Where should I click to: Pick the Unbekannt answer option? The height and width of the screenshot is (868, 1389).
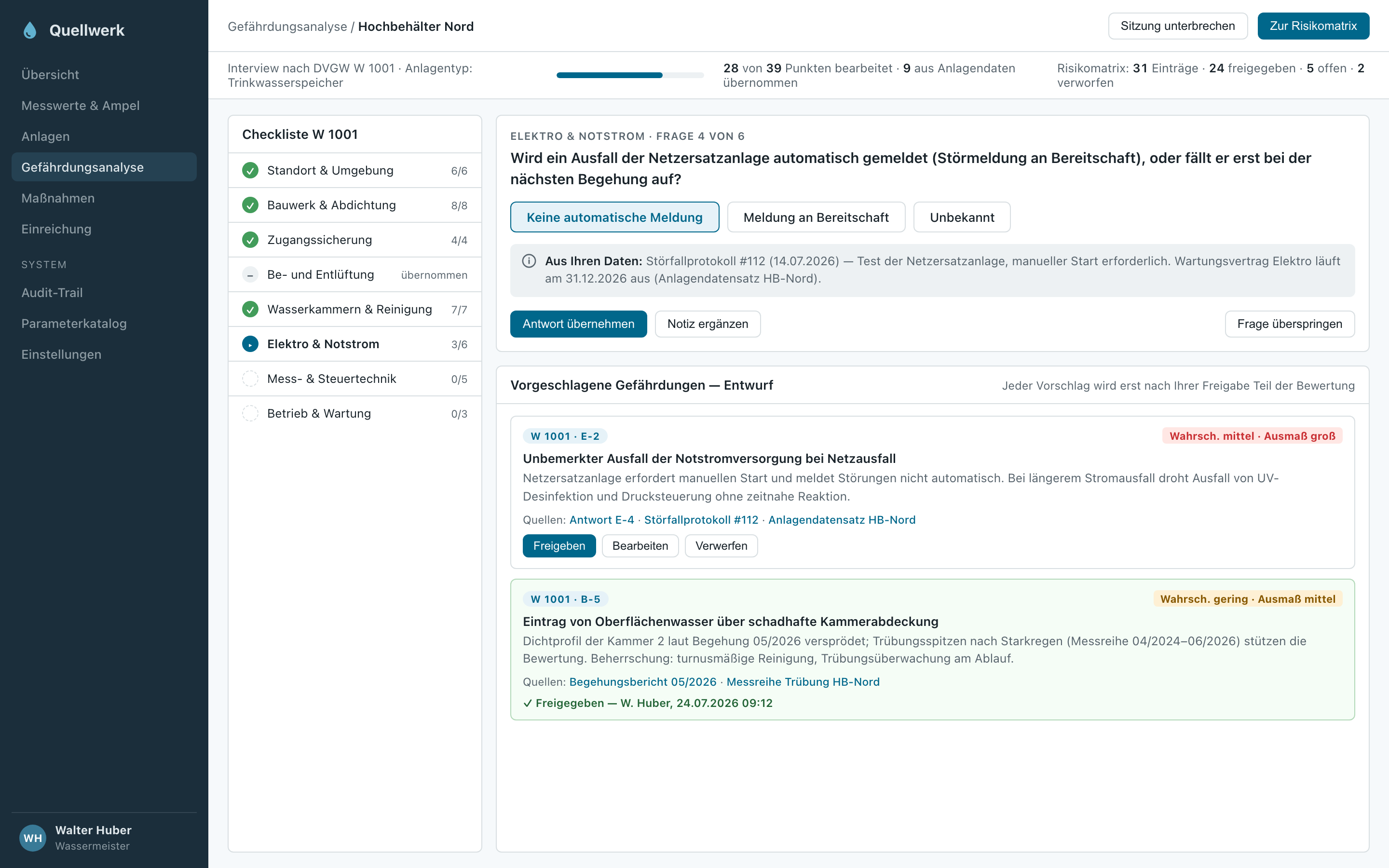[961, 217]
